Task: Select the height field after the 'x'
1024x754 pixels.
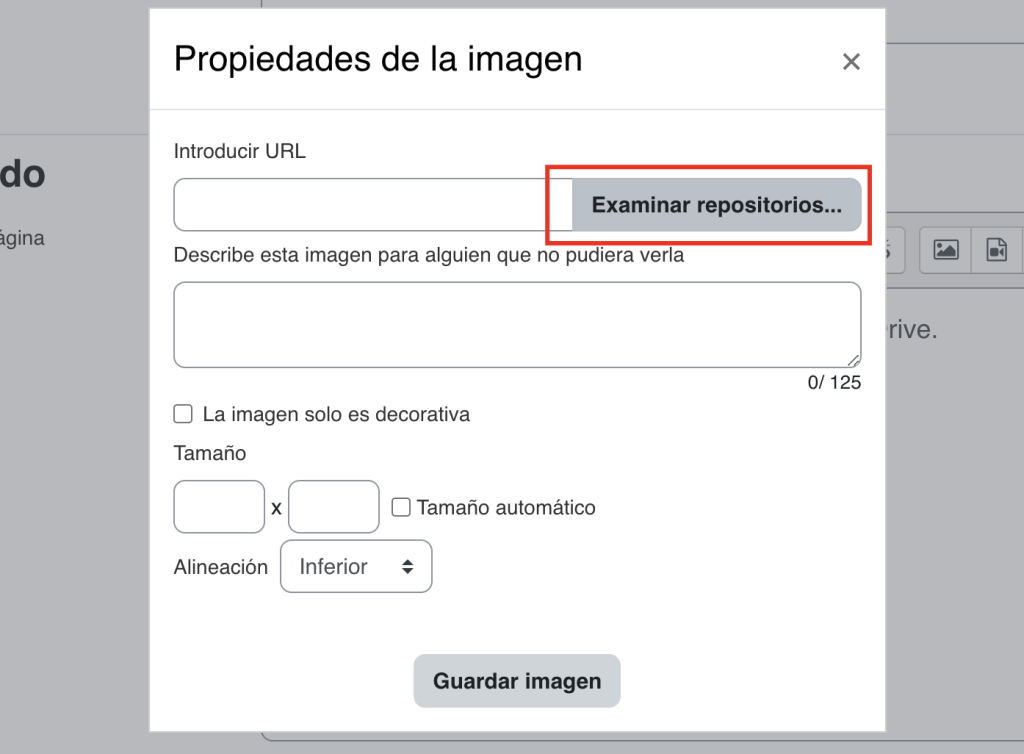Action: coord(334,507)
